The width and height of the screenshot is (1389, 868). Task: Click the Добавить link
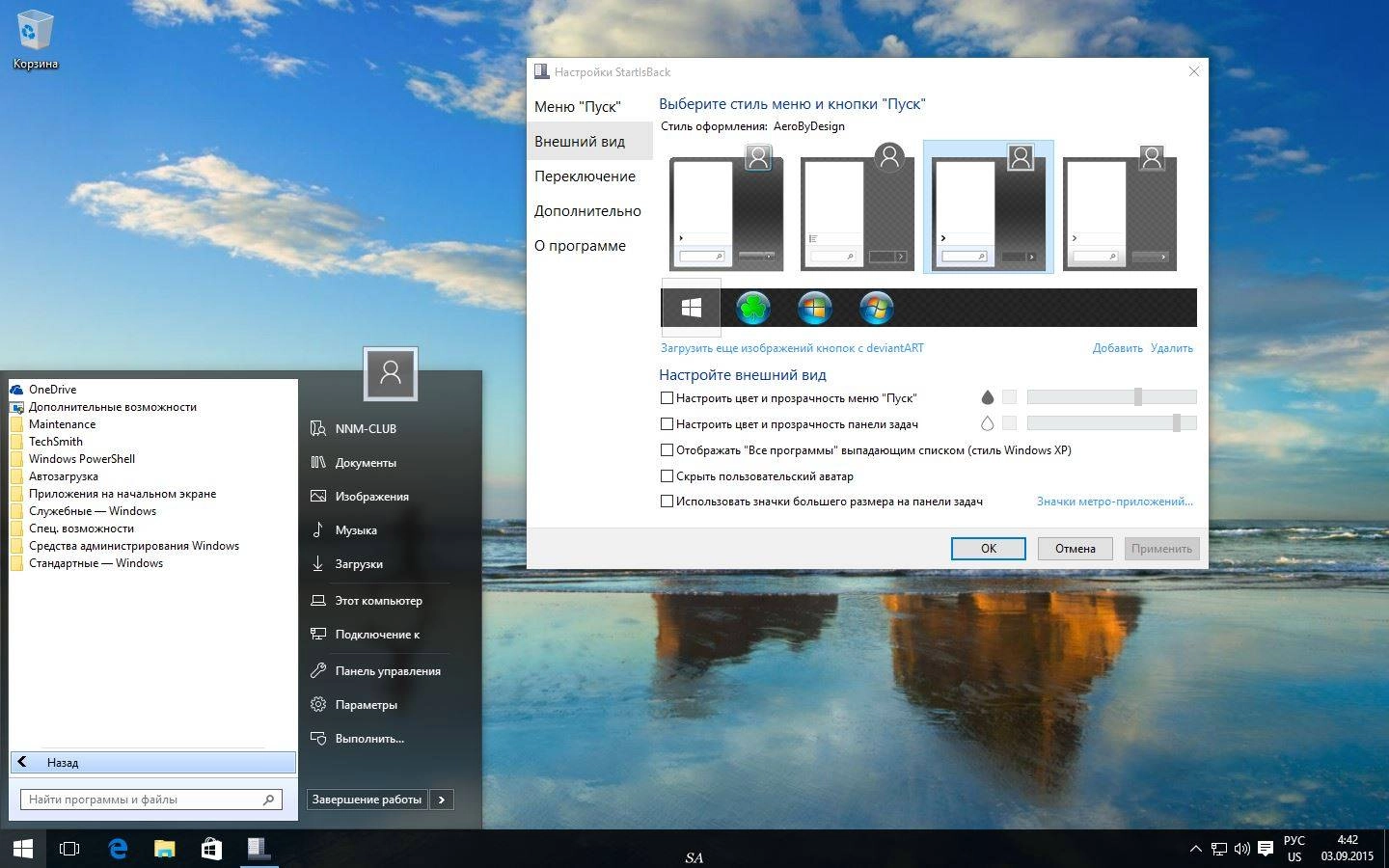click(x=1118, y=348)
